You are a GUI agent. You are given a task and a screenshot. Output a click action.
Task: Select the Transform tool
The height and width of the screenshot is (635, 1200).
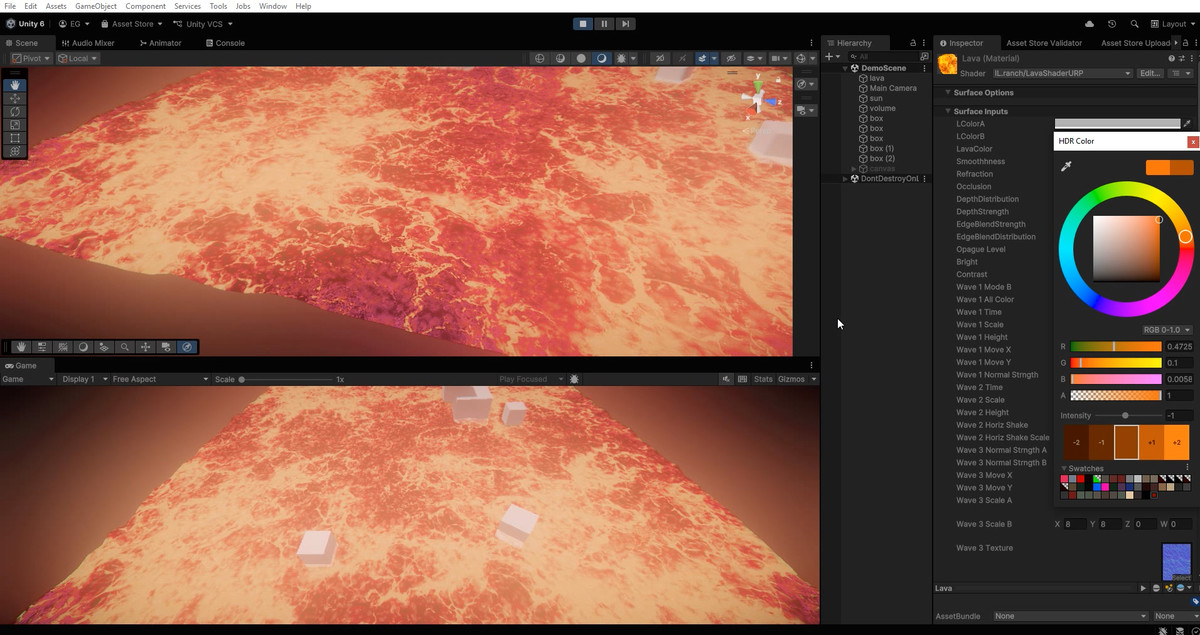[x=15, y=151]
